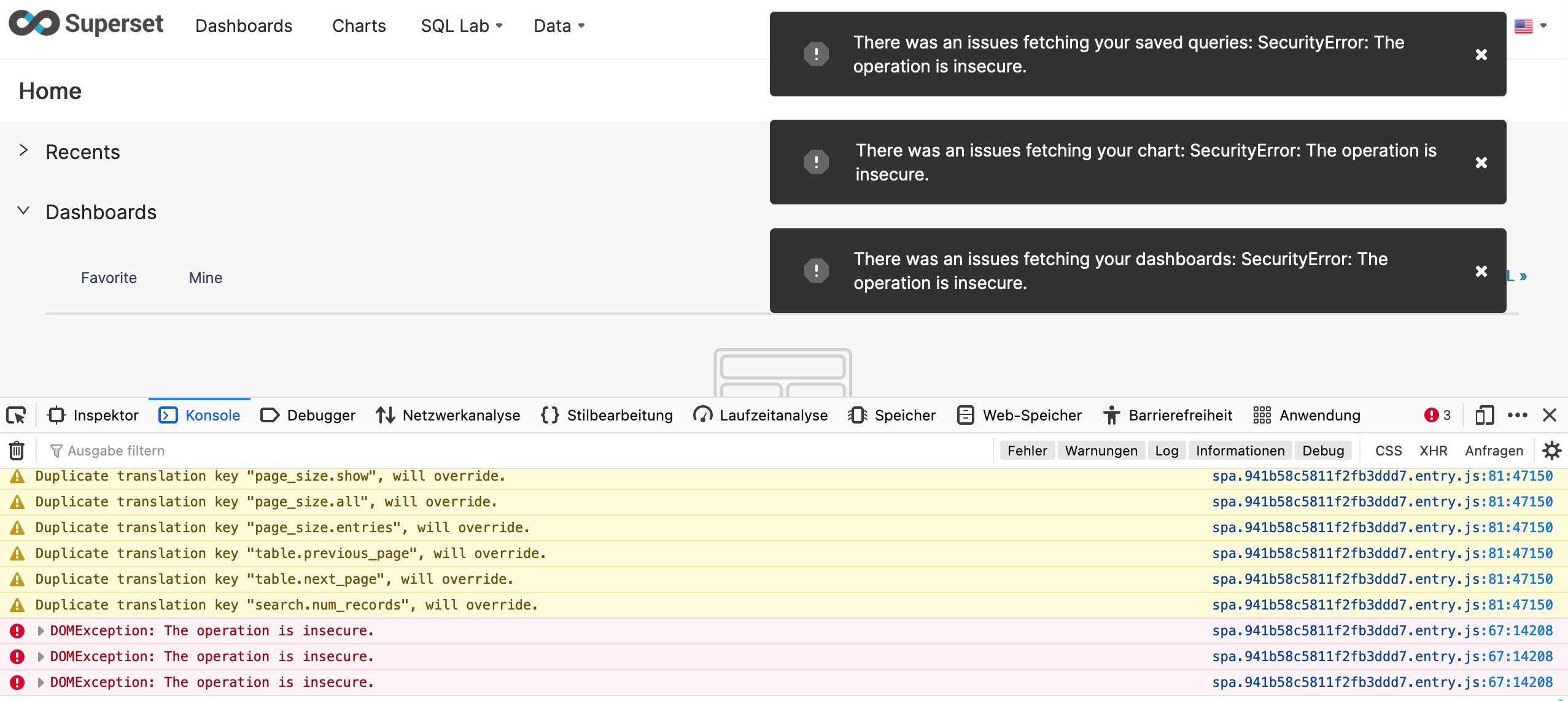Toggle the XHR console filter
Image resolution: width=1568 pixels, height=701 pixels.
[1434, 451]
